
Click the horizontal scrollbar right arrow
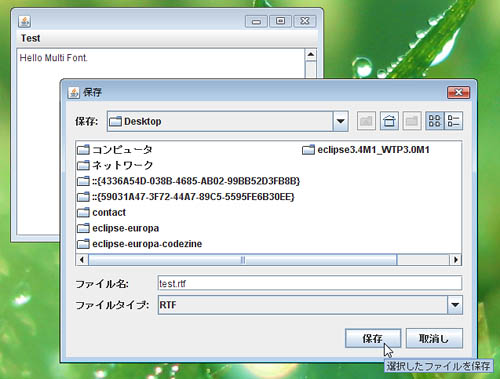[x=456, y=260]
